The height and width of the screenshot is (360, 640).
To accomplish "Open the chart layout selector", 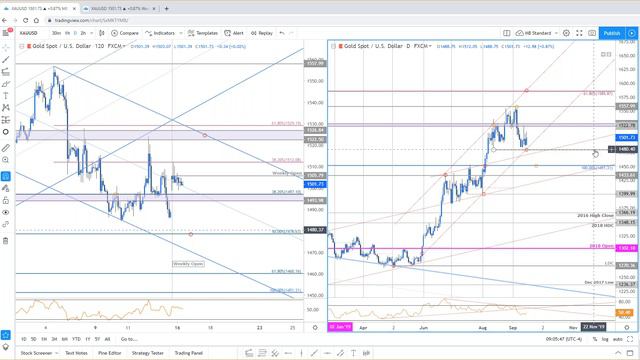I will tap(507, 33).
